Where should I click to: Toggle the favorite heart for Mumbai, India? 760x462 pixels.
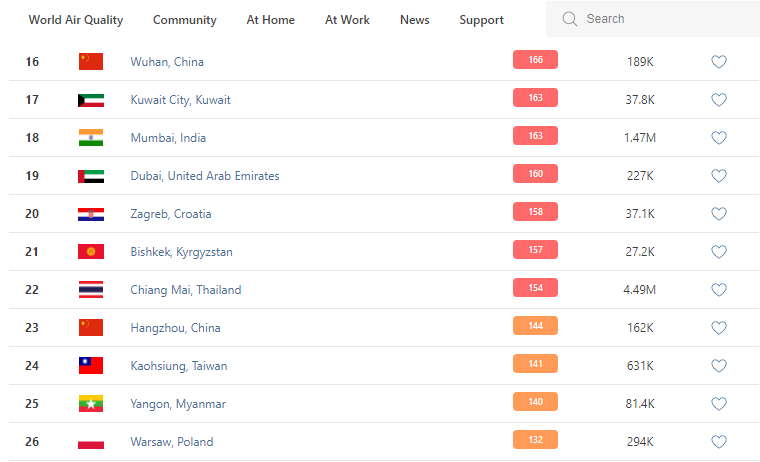coord(718,138)
